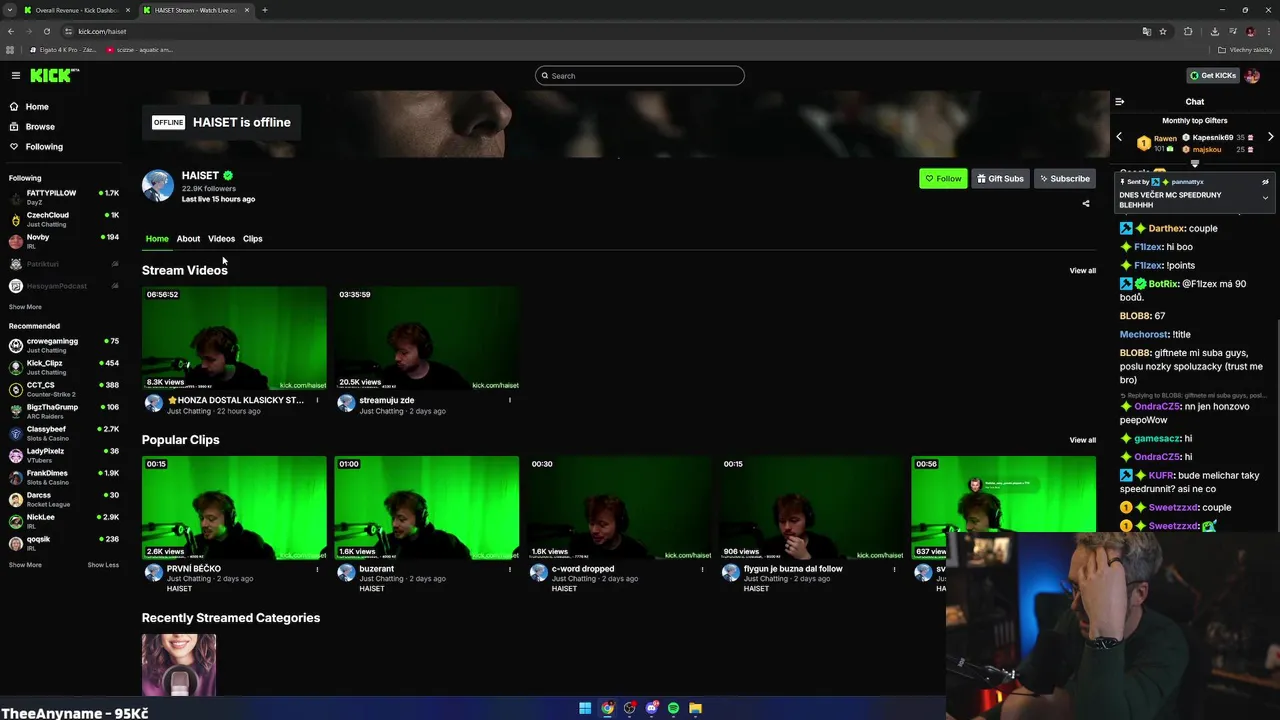This screenshot has height=720, width=1280.
Task: Focus the Kick search field
Action: pyautogui.click(x=640, y=76)
